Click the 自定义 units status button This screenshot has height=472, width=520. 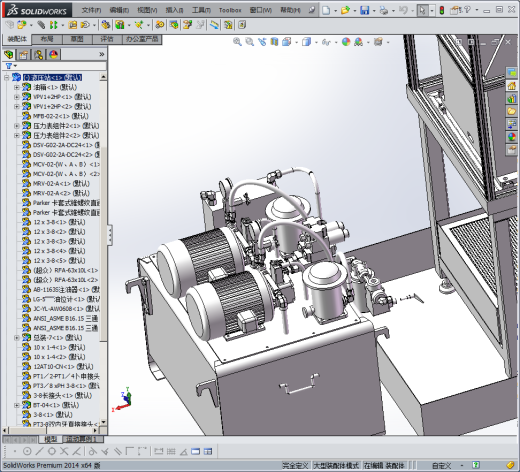[441, 465]
